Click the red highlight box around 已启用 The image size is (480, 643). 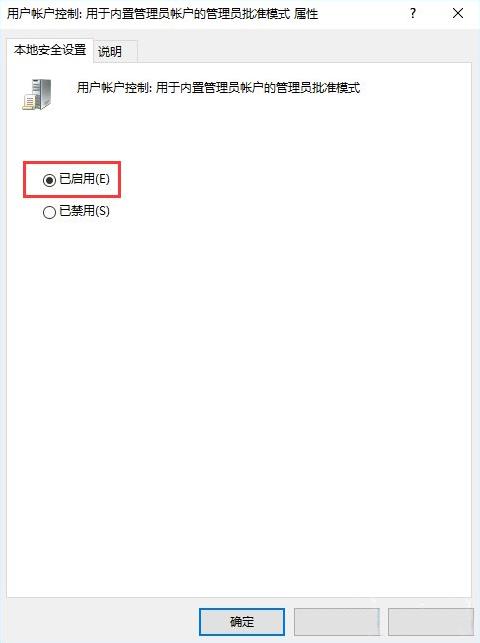click(72, 180)
